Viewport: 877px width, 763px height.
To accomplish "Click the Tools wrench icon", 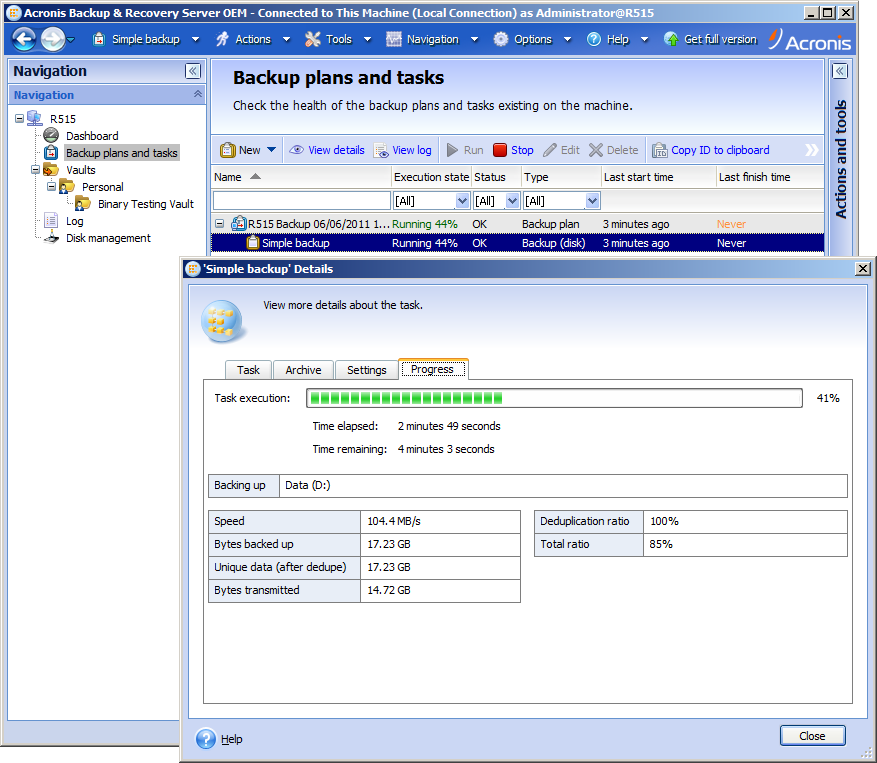I will (313, 39).
